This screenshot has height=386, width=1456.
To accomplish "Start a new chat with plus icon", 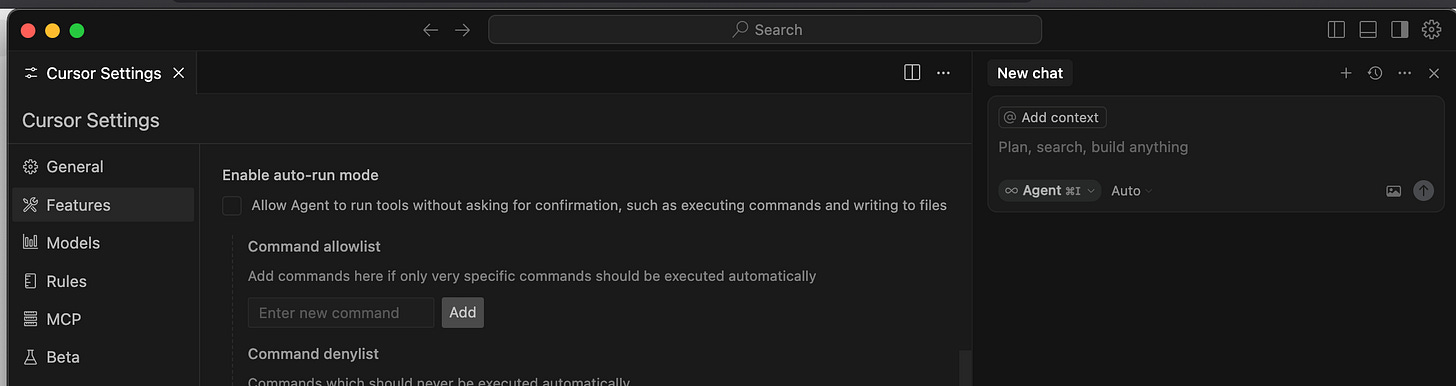I will pos(1346,73).
